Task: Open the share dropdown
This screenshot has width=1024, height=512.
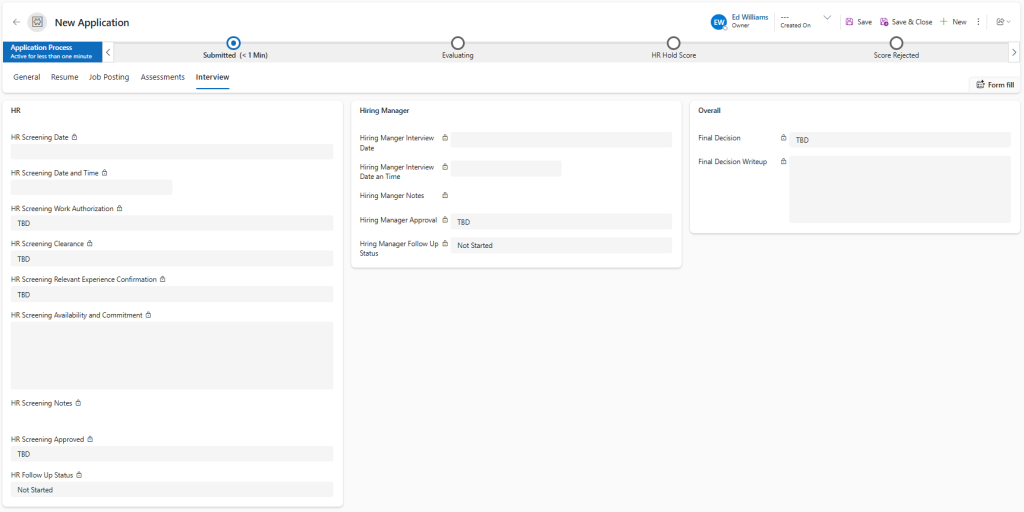Action: [1003, 22]
